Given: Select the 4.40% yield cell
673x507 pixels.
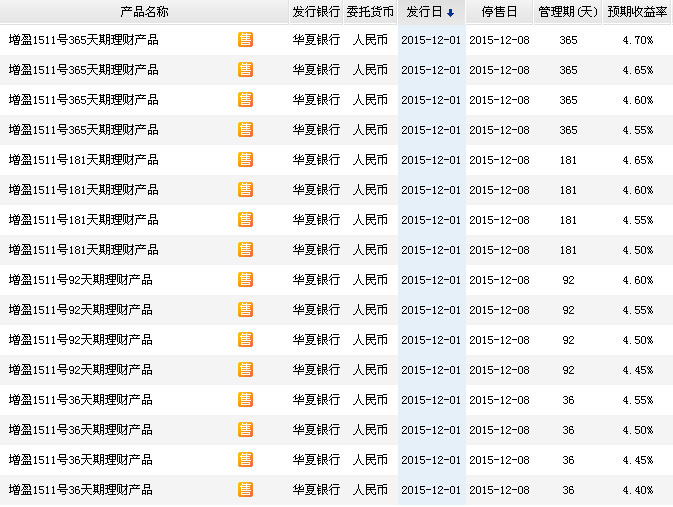Looking at the screenshot, I should pyautogui.click(x=638, y=490).
